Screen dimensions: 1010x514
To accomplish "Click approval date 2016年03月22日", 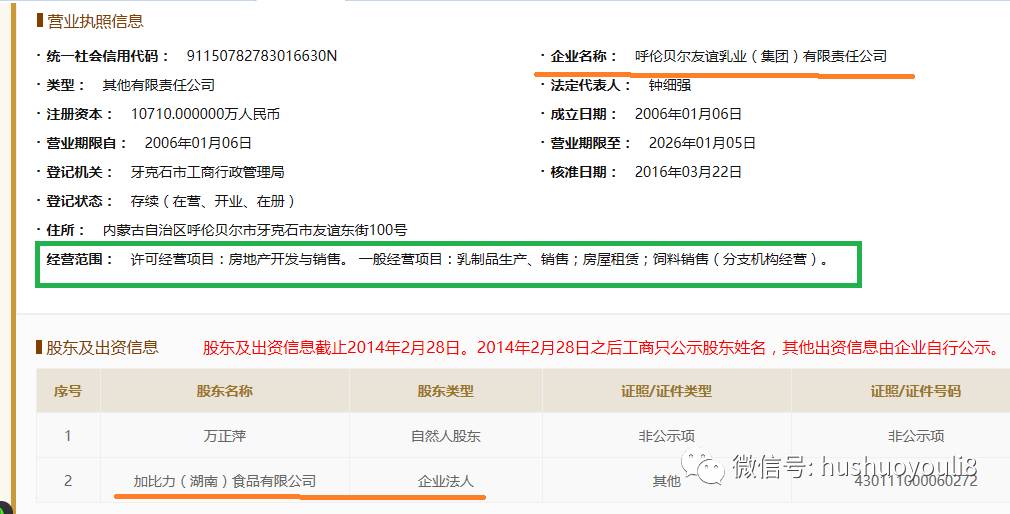I will (688, 172).
